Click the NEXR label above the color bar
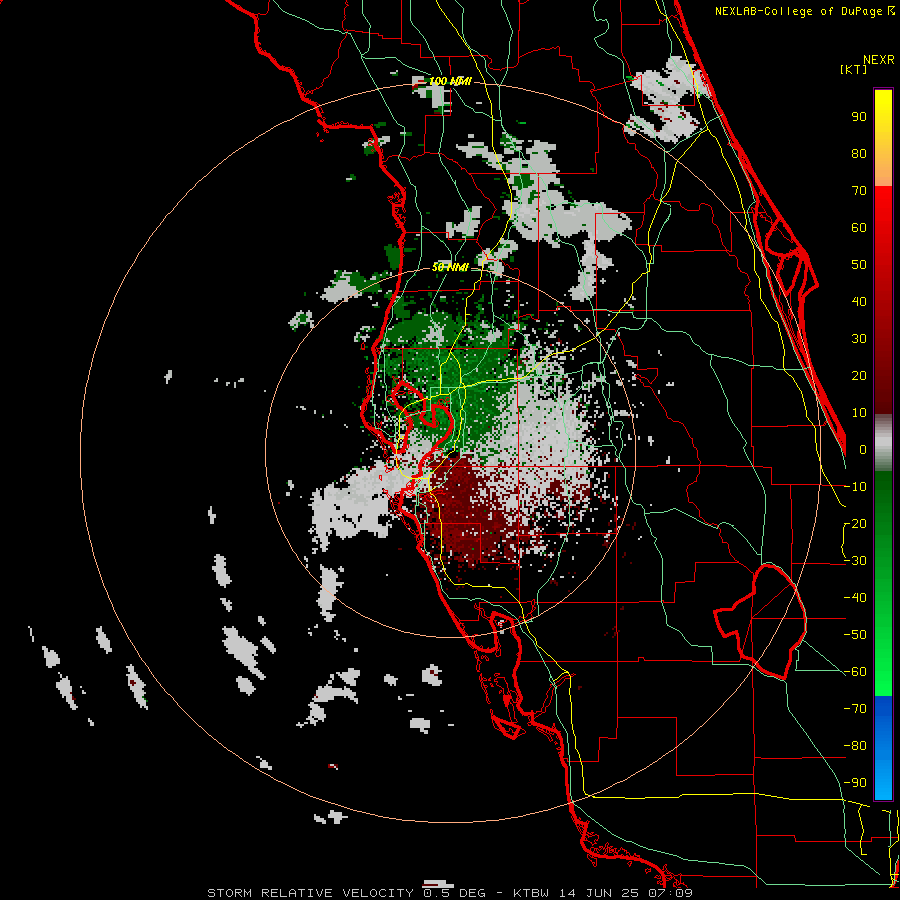 click(x=879, y=60)
